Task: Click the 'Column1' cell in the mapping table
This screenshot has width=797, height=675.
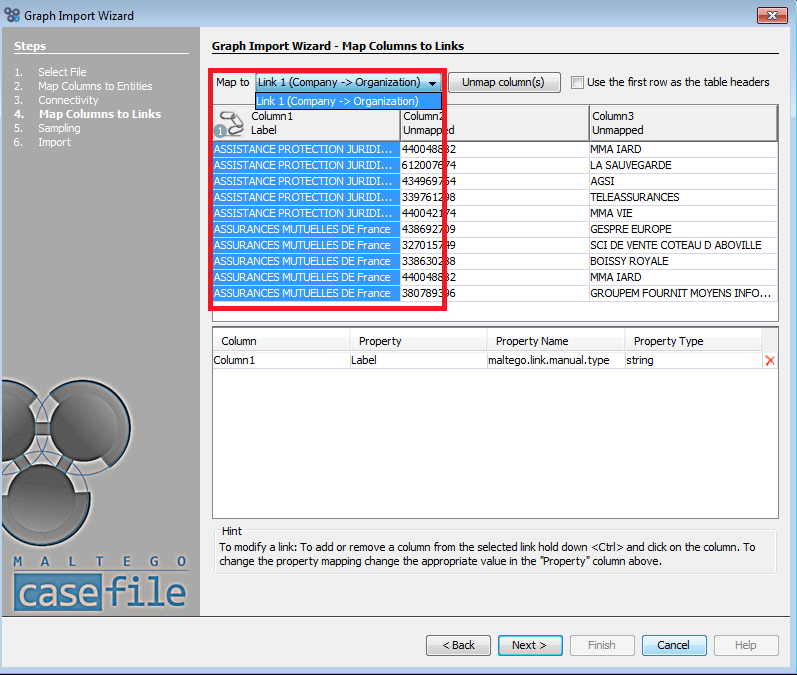Action: click(x=281, y=360)
